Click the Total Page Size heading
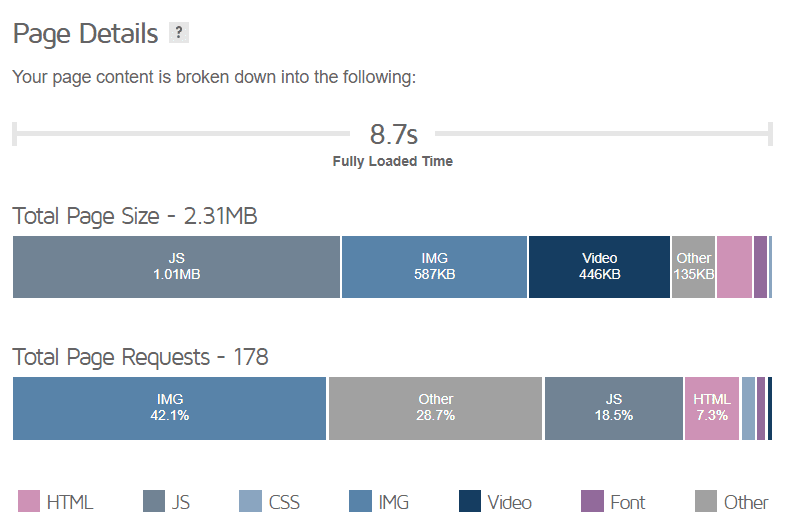Screen dimensions: 790x530 [135, 215]
